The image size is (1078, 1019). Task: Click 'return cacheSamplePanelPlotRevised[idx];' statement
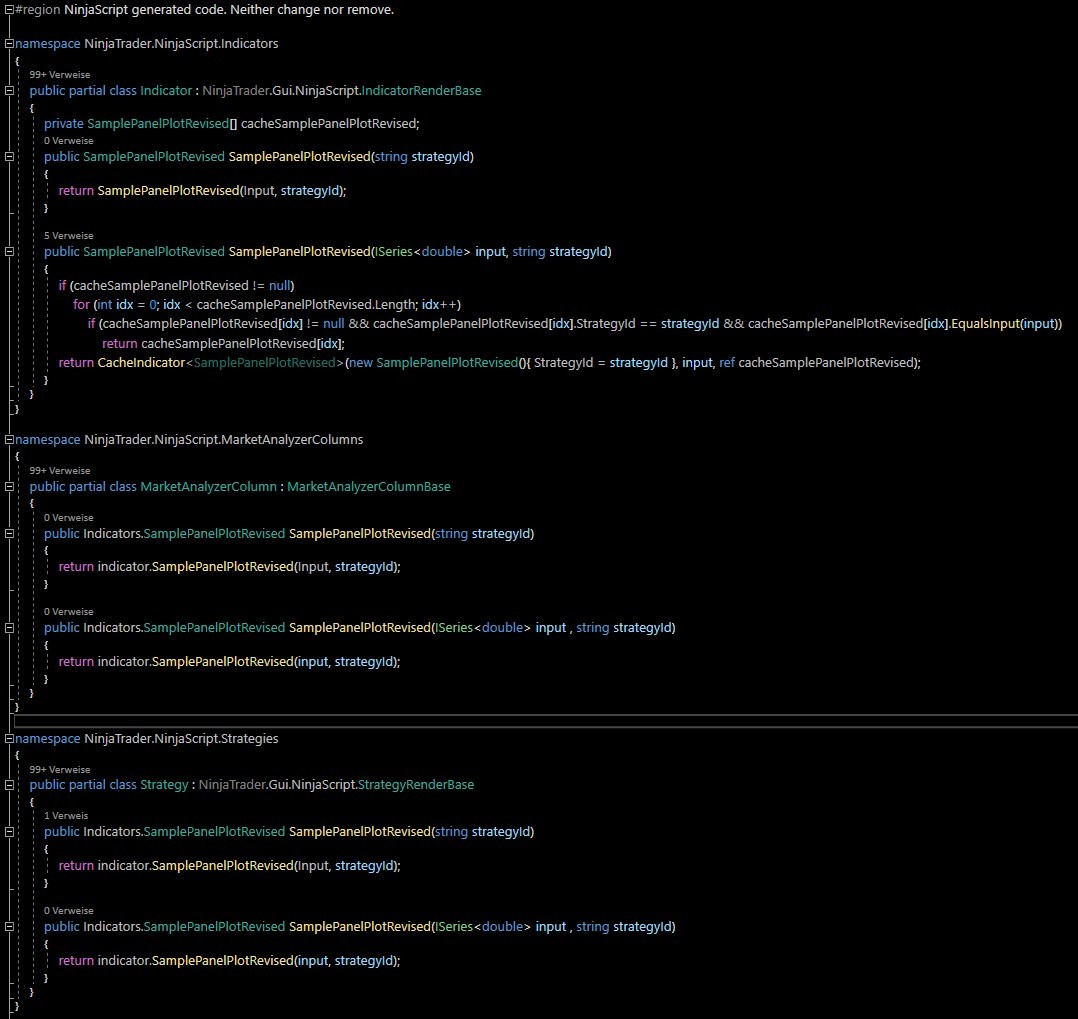223,343
